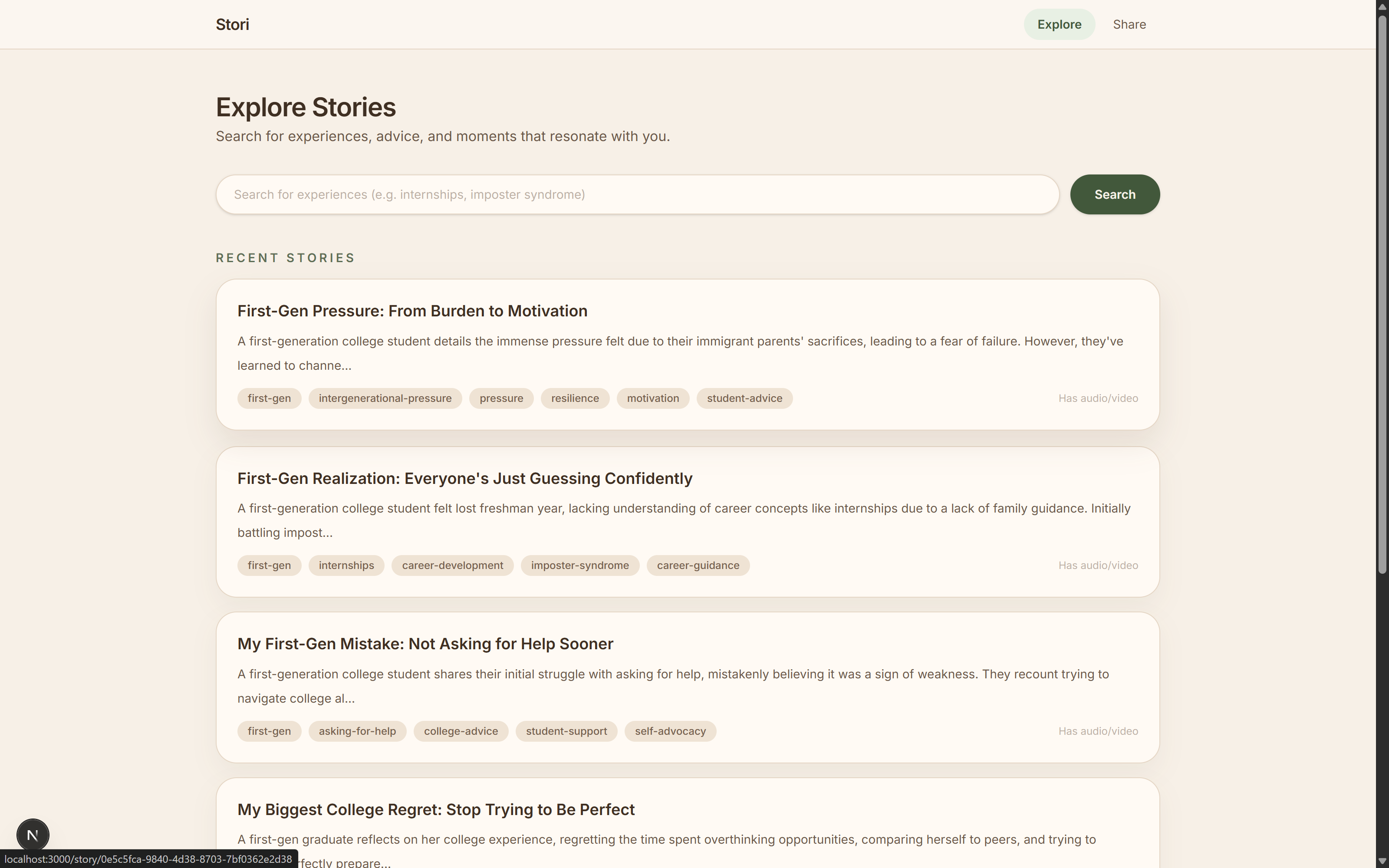Viewport: 1389px width, 868px height.
Task: Click the internships tag chip
Action: [x=346, y=566]
